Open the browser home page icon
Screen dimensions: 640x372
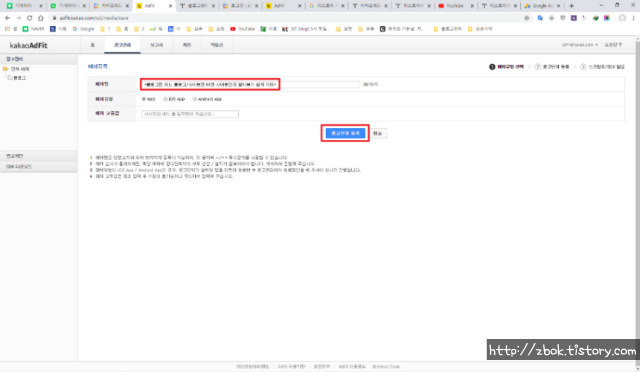coord(40,18)
